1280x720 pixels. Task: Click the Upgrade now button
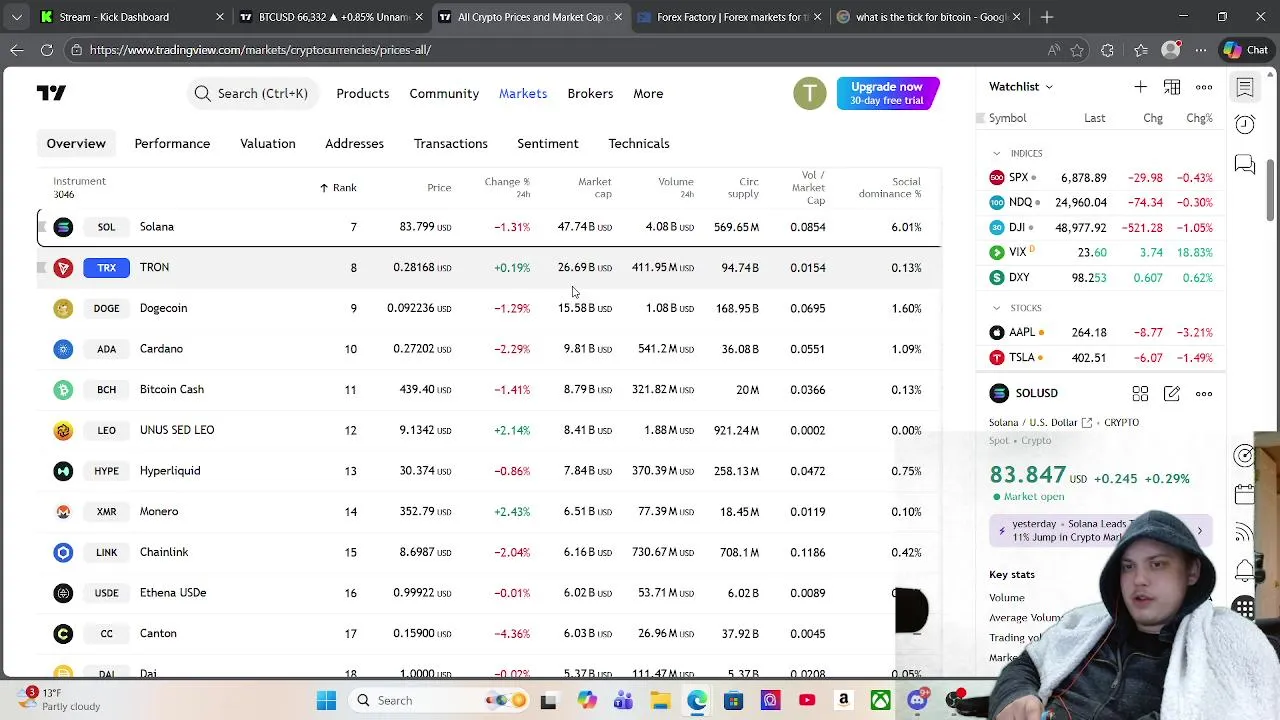887,93
